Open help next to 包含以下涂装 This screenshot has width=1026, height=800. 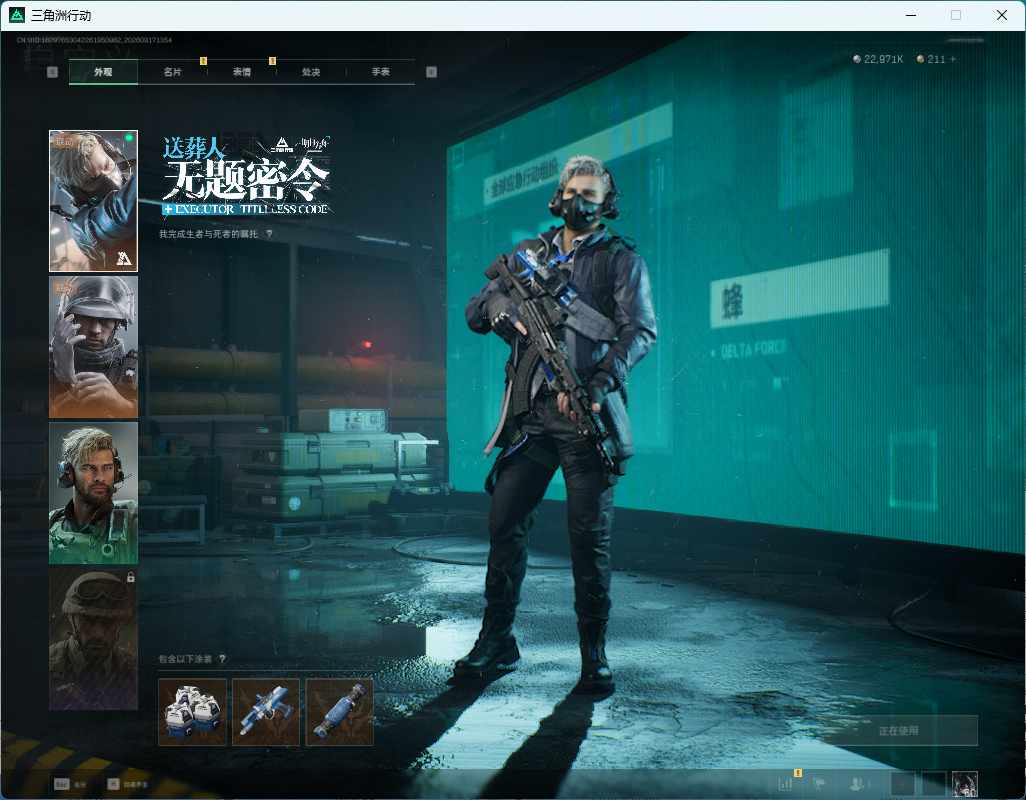point(222,659)
